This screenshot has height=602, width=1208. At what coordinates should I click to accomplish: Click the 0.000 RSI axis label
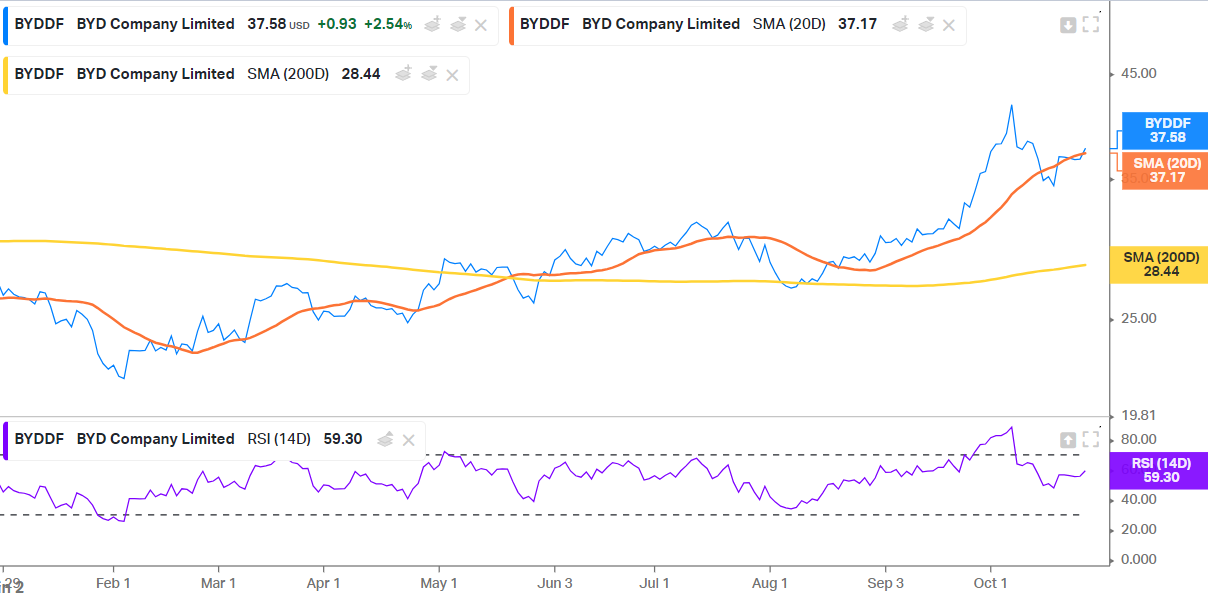(1139, 559)
